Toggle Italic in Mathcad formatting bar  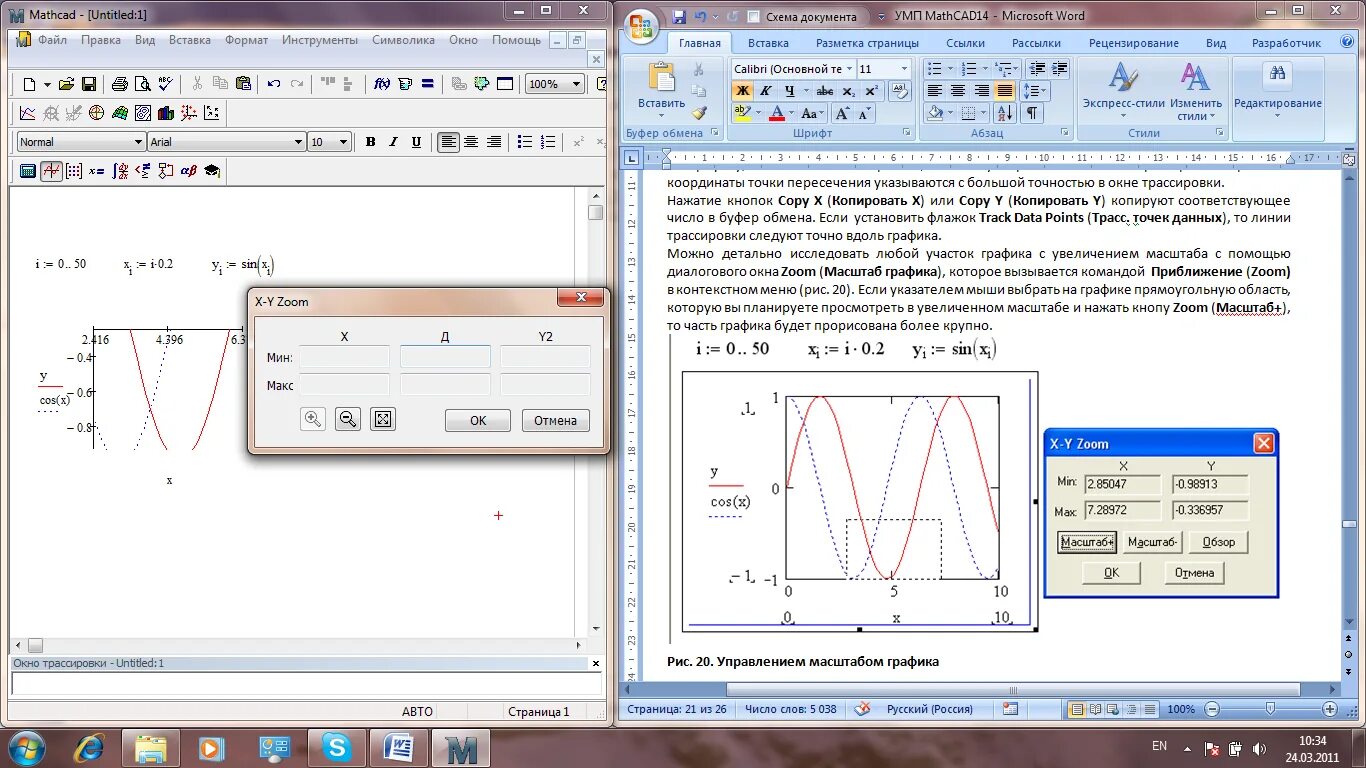pyautogui.click(x=393, y=142)
